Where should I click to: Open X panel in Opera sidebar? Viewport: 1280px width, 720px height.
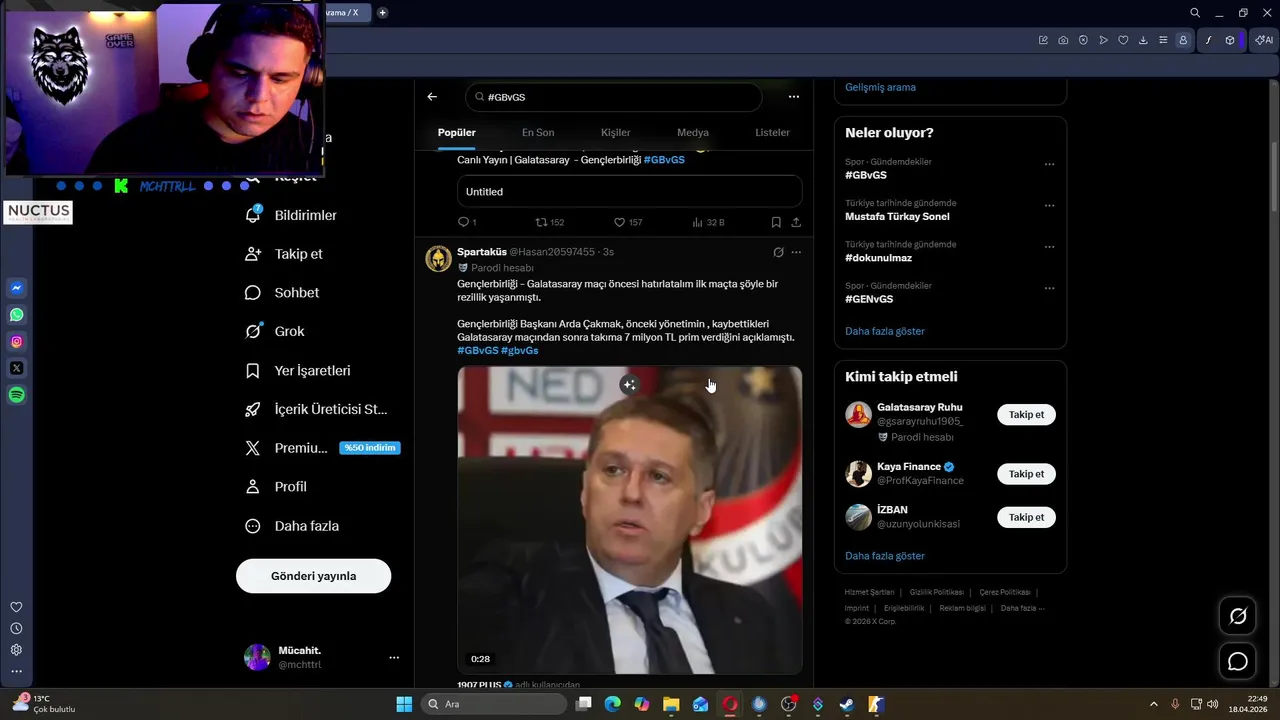coord(17,368)
